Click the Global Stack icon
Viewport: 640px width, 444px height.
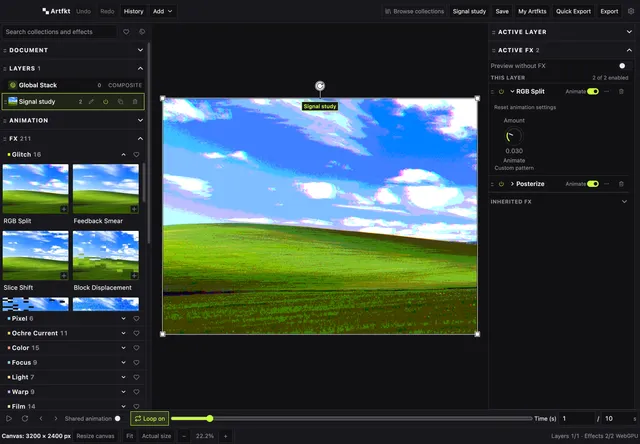[x=13, y=85]
